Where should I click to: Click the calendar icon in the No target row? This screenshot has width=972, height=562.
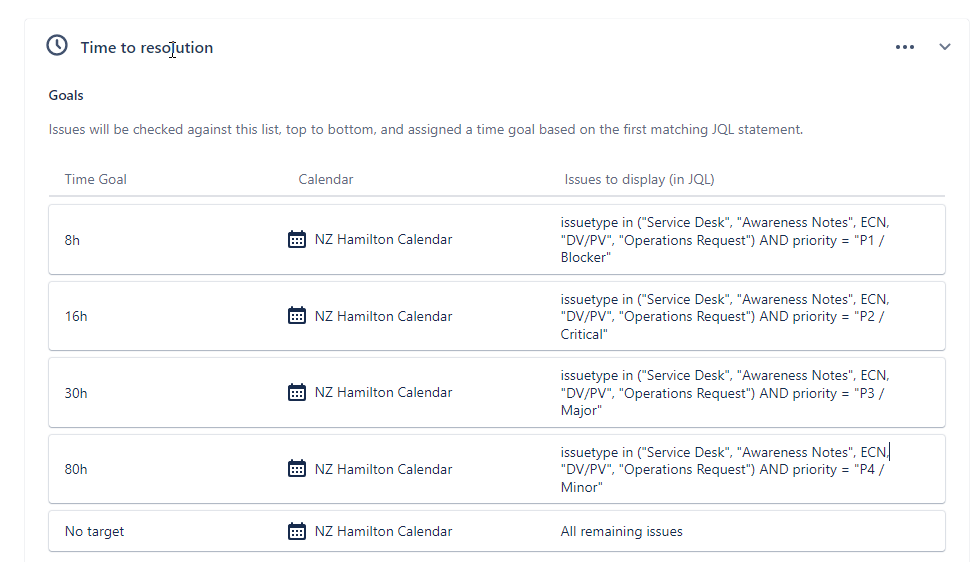(297, 531)
